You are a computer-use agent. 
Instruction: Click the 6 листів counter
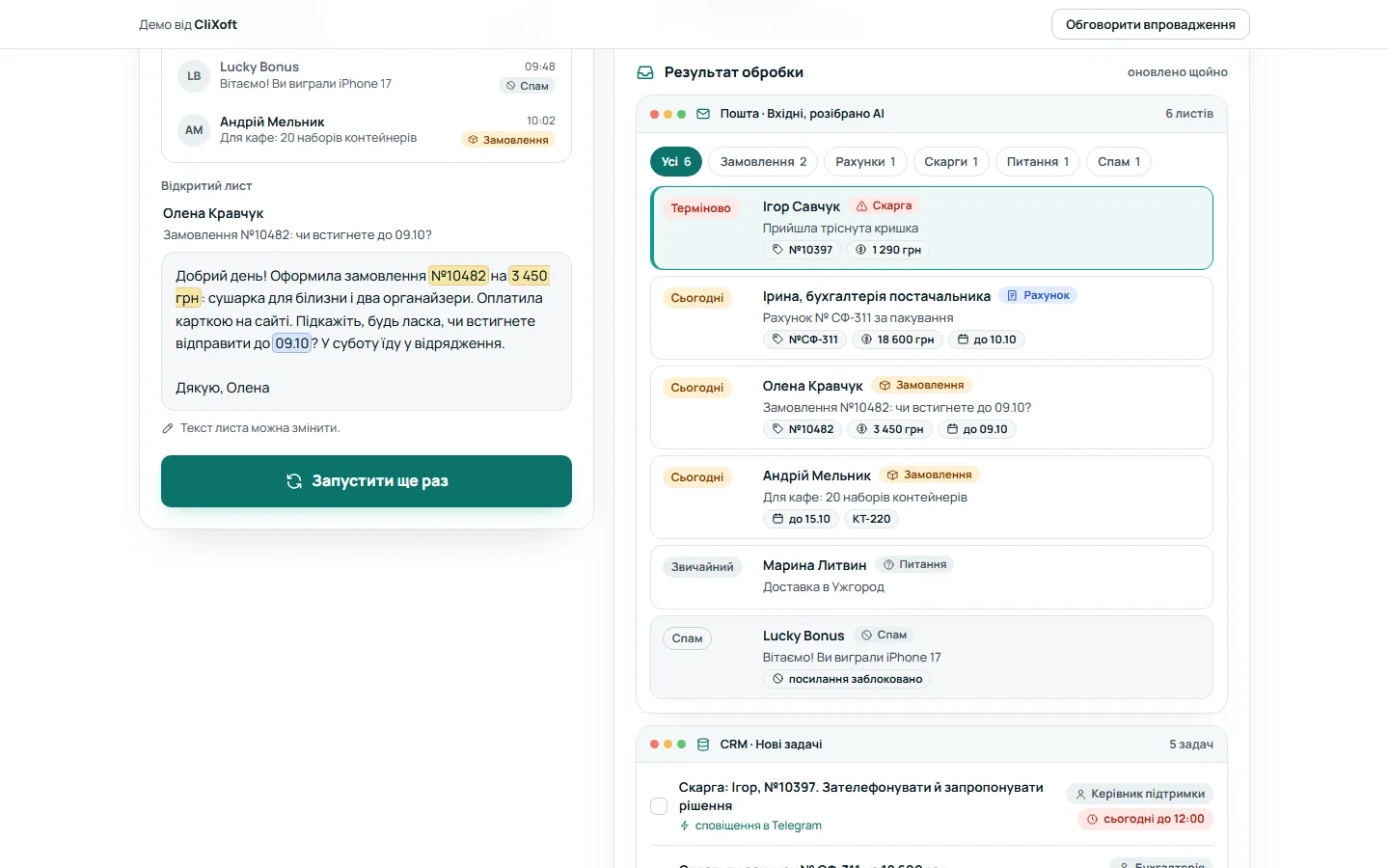tap(1189, 114)
